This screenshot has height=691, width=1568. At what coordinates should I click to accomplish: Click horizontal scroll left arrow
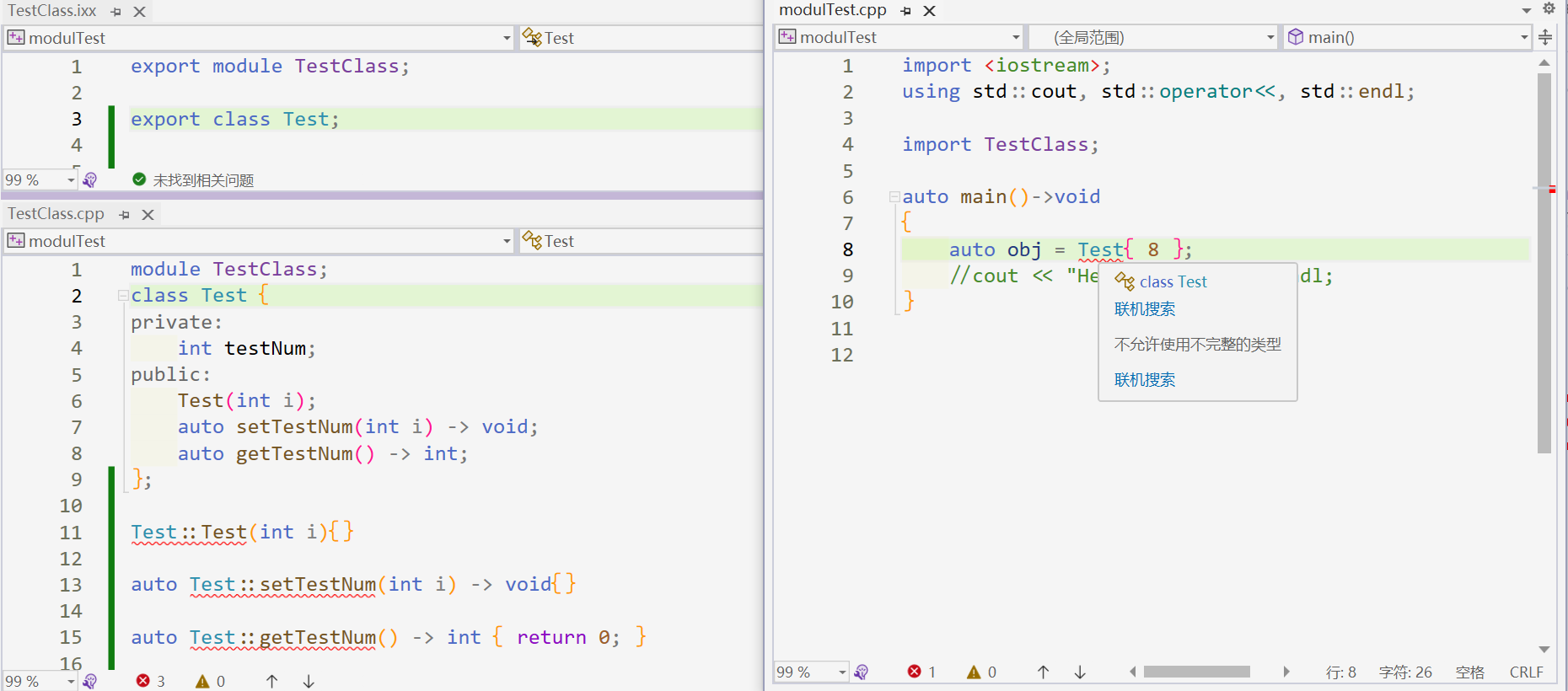tap(1133, 672)
